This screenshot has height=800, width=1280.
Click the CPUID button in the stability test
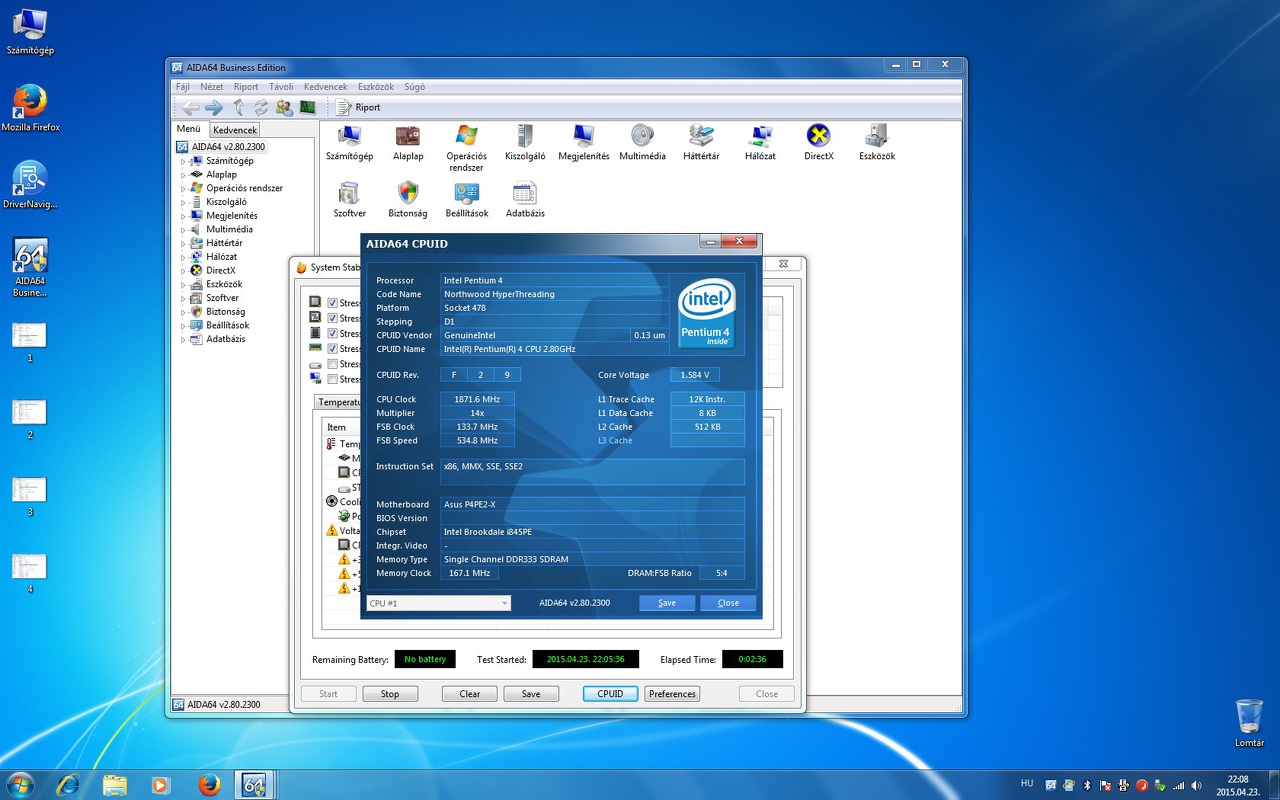click(610, 694)
